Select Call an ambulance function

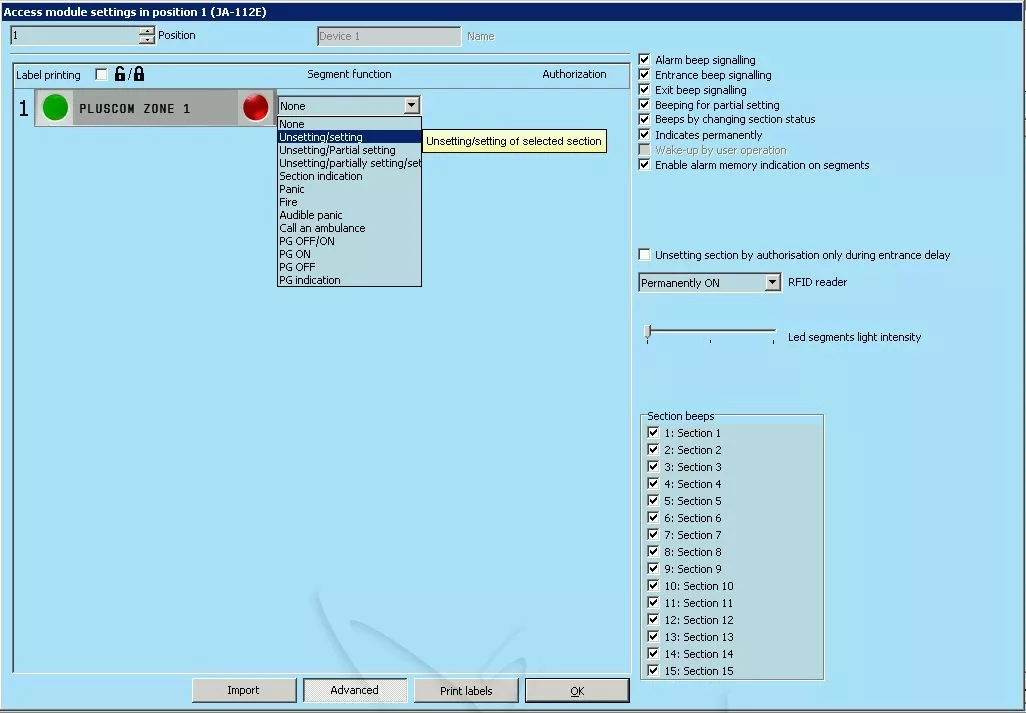click(349, 228)
